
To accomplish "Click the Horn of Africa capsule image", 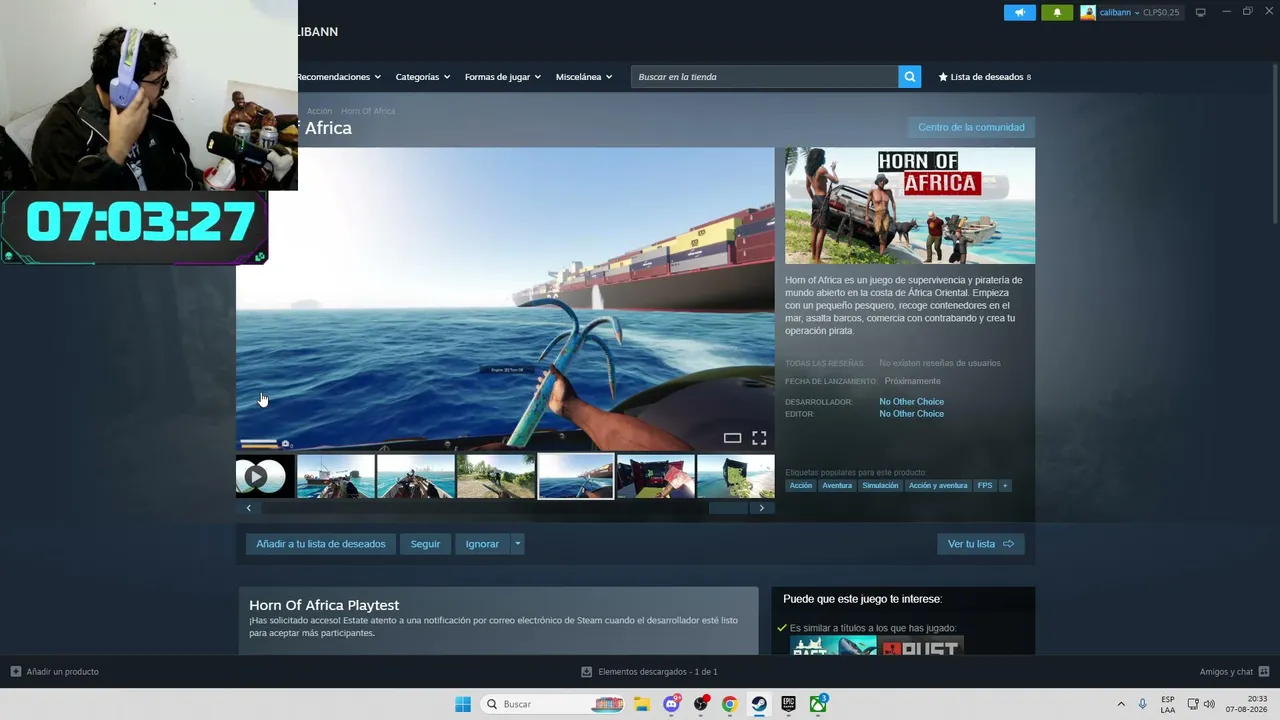I will pyautogui.click(x=910, y=206).
